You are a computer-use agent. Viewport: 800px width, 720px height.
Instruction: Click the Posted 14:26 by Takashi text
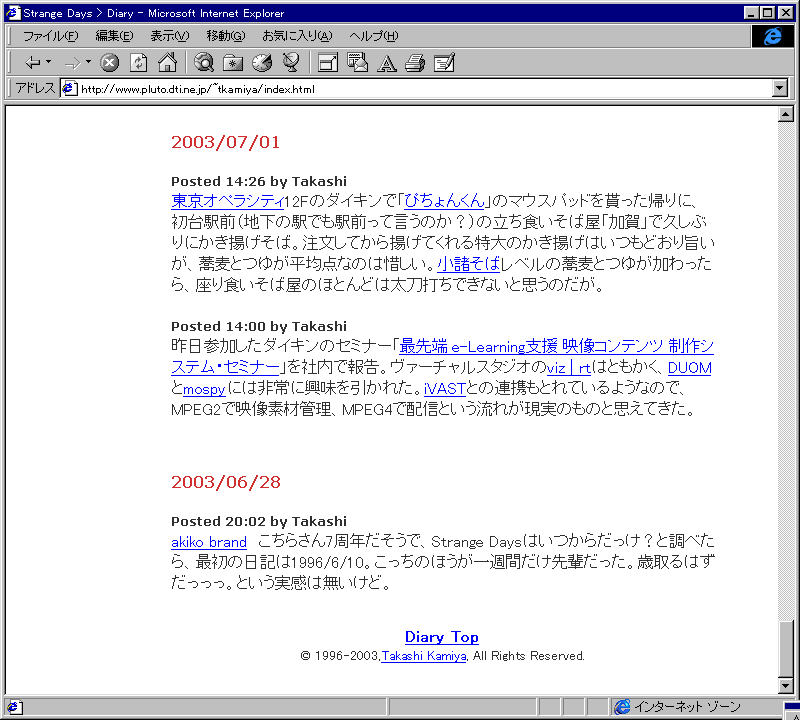coord(259,181)
